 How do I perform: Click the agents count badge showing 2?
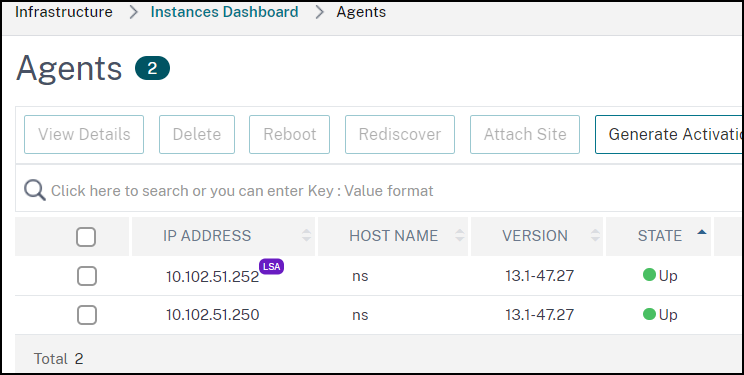[x=152, y=68]
